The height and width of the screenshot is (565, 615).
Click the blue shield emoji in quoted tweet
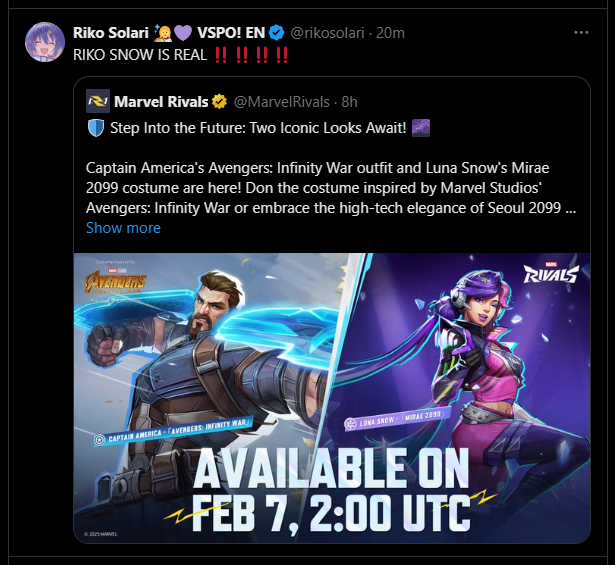click(x=96, y=128)
